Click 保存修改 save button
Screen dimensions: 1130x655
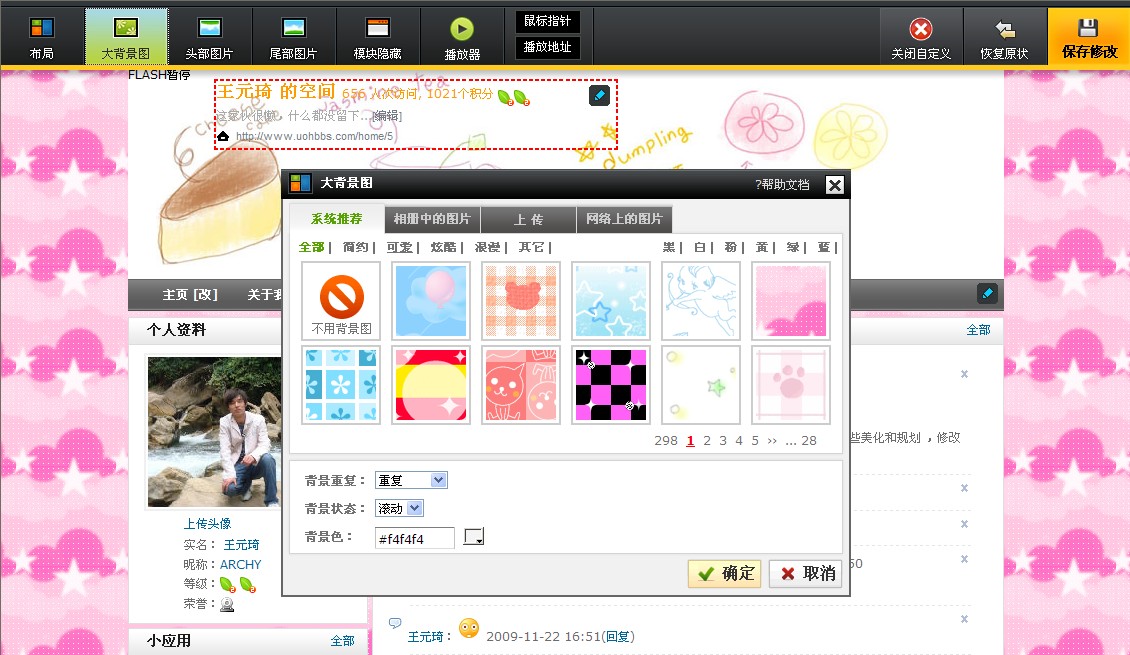coord(1089,37)
